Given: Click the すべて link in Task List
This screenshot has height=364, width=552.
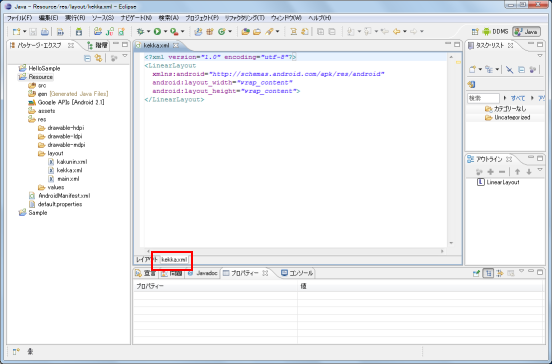Looking at the screenshot, I should [x=518, y=98].
